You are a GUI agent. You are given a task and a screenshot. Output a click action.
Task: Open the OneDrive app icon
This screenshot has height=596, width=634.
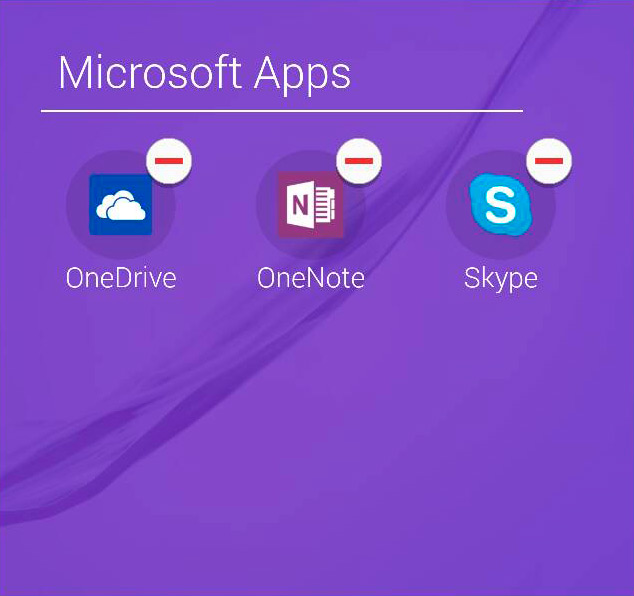click(120, 205)
